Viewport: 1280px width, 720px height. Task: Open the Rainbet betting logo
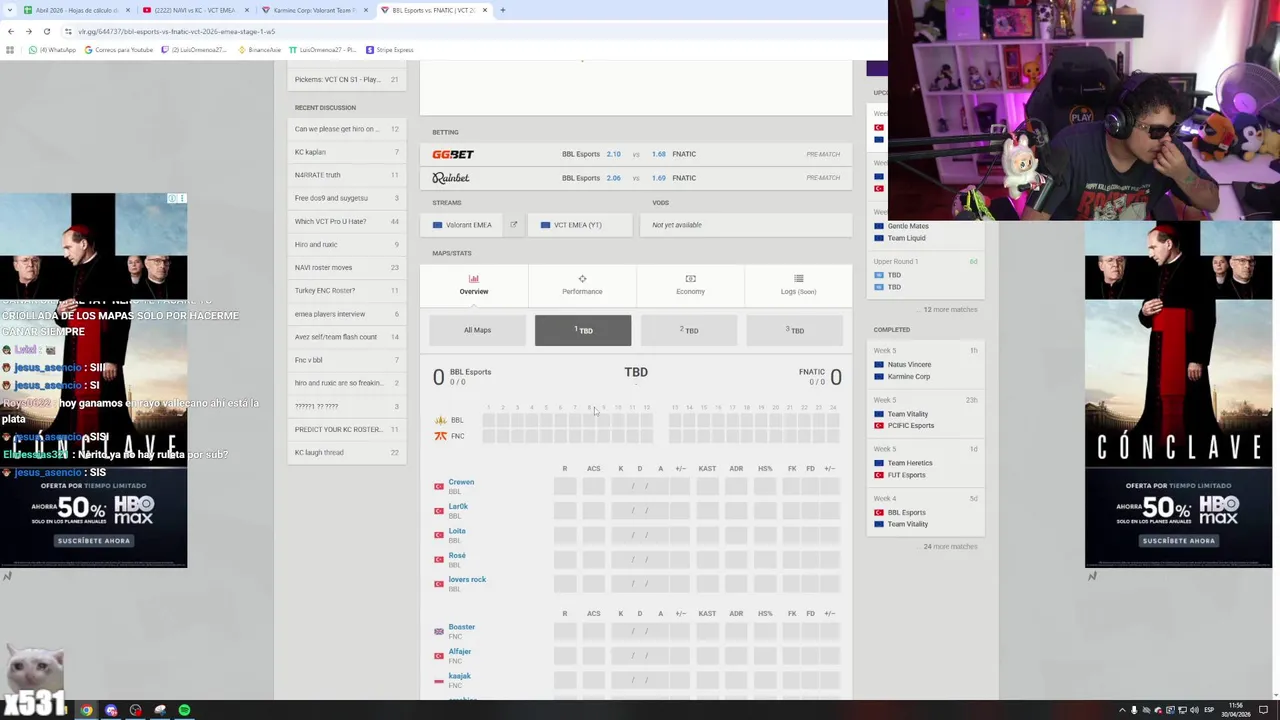[451, 178]
